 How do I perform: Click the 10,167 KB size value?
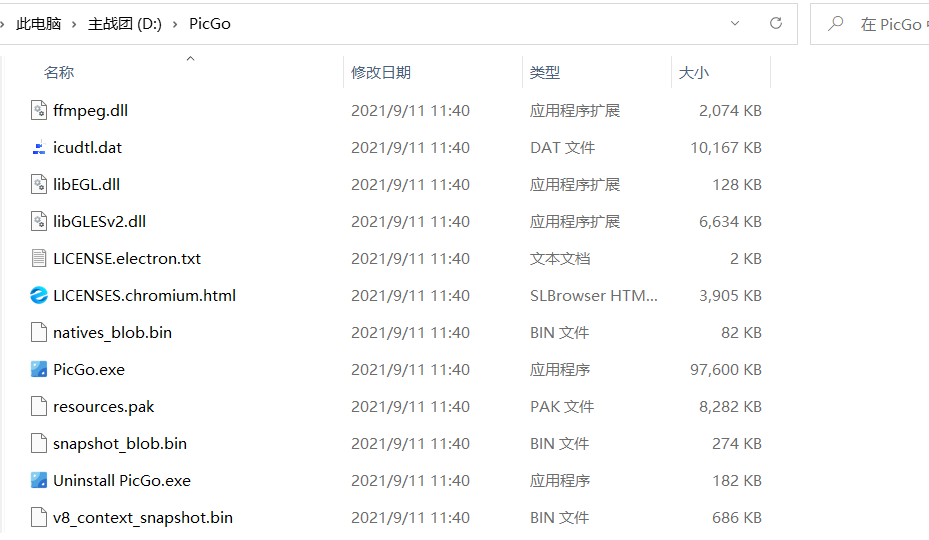(x=726, y=148)
